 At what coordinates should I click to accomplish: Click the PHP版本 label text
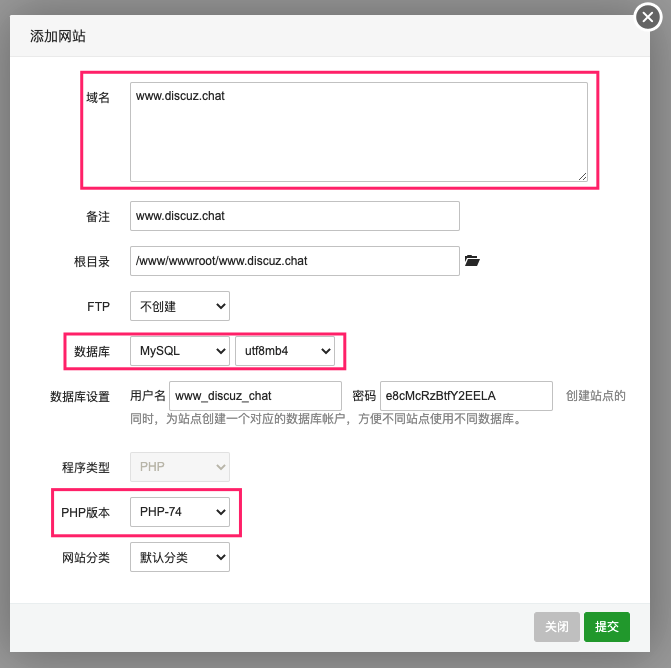85,513
